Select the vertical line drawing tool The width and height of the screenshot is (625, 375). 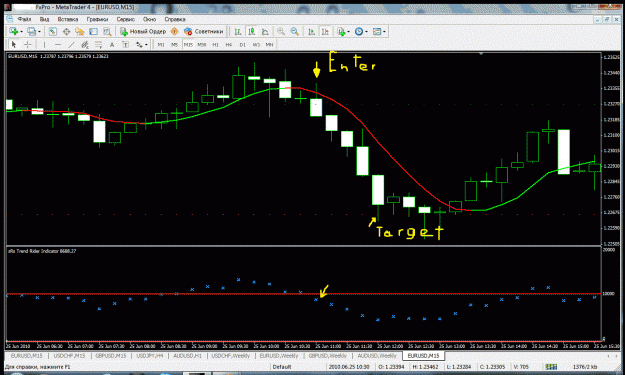tap(44, 45)
